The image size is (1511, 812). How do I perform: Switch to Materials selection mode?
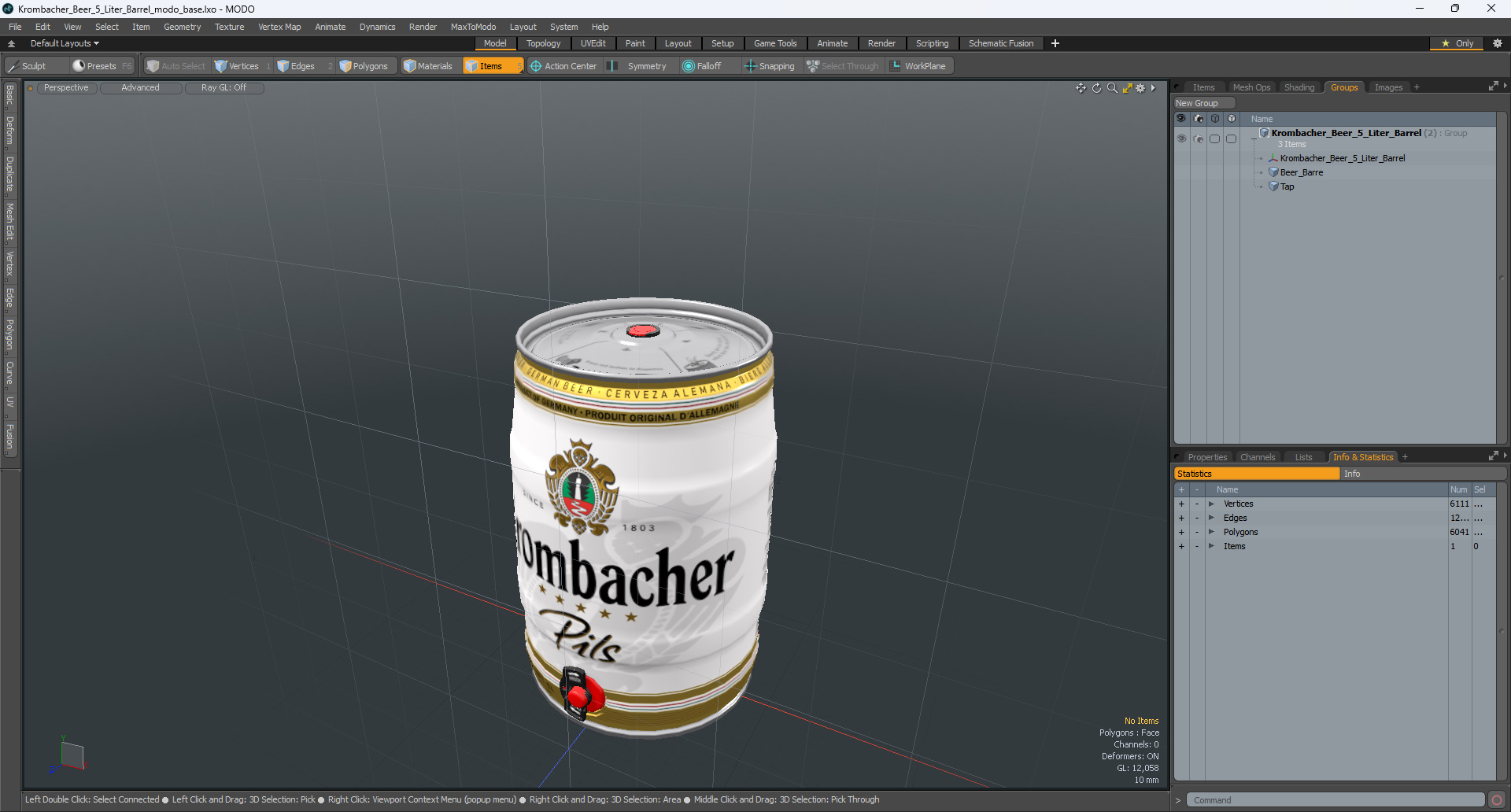click(428, 66)
